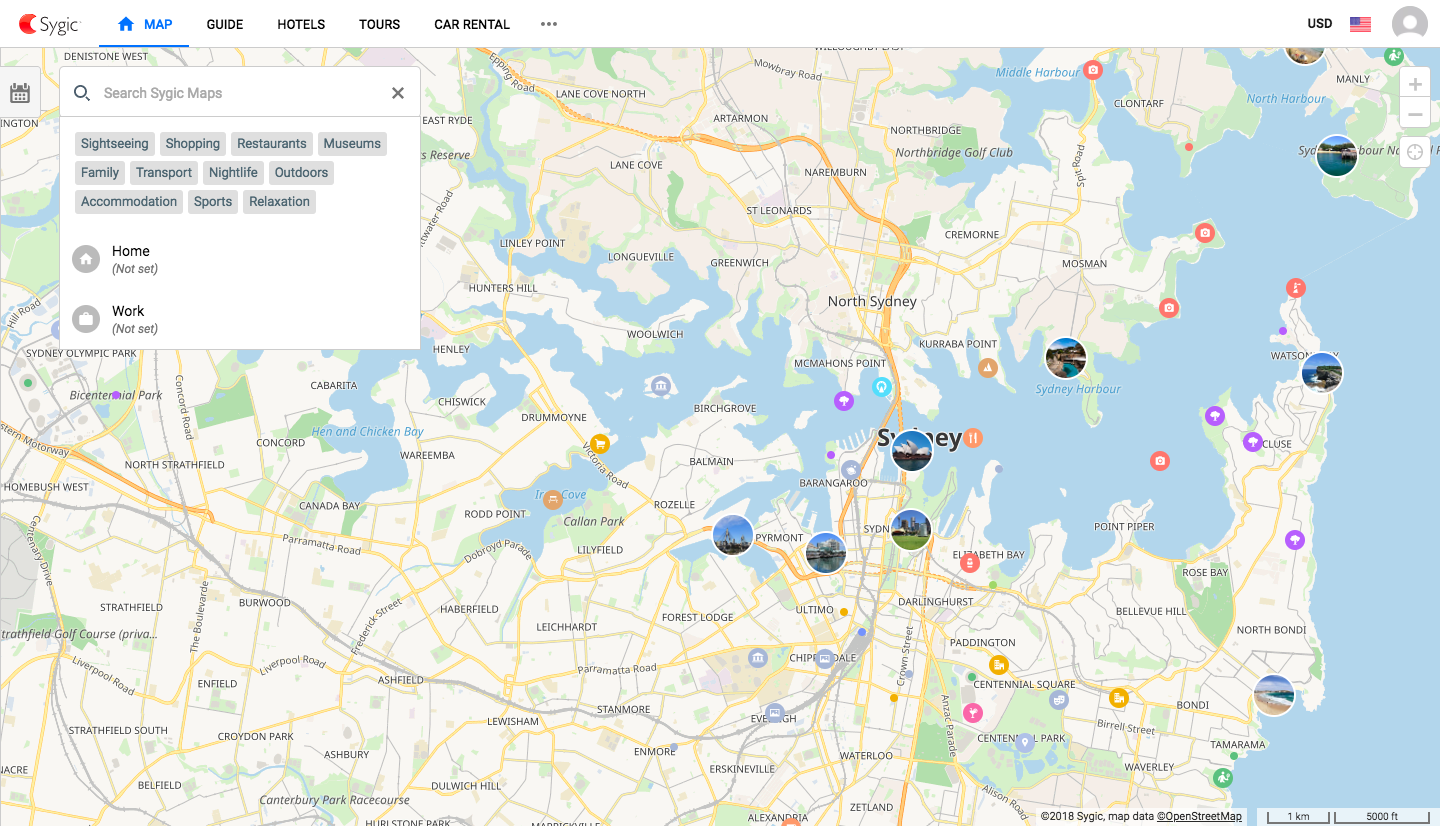Zoom out of the map
Image resolution: width=1440 pixels, height=826 pixels.
point(1415,115)
